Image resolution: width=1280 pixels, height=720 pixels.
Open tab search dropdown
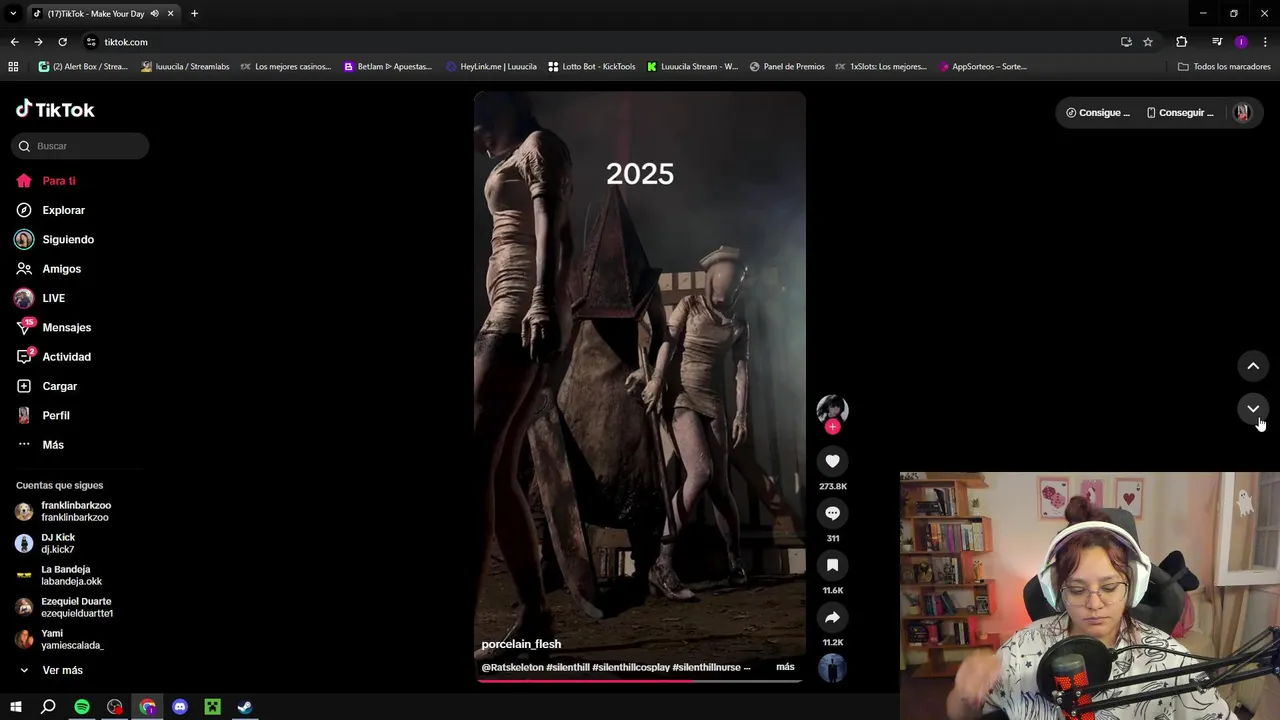(x=13, y=14)
